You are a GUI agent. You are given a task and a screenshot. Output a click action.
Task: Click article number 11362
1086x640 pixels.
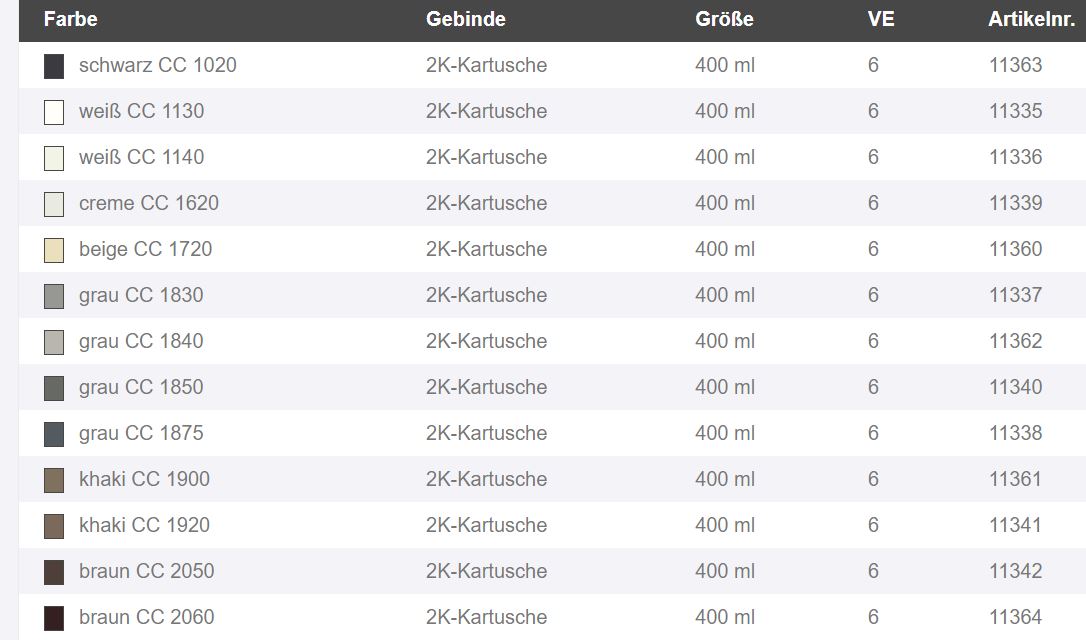pyautogui.click(x=1015, y=341)
